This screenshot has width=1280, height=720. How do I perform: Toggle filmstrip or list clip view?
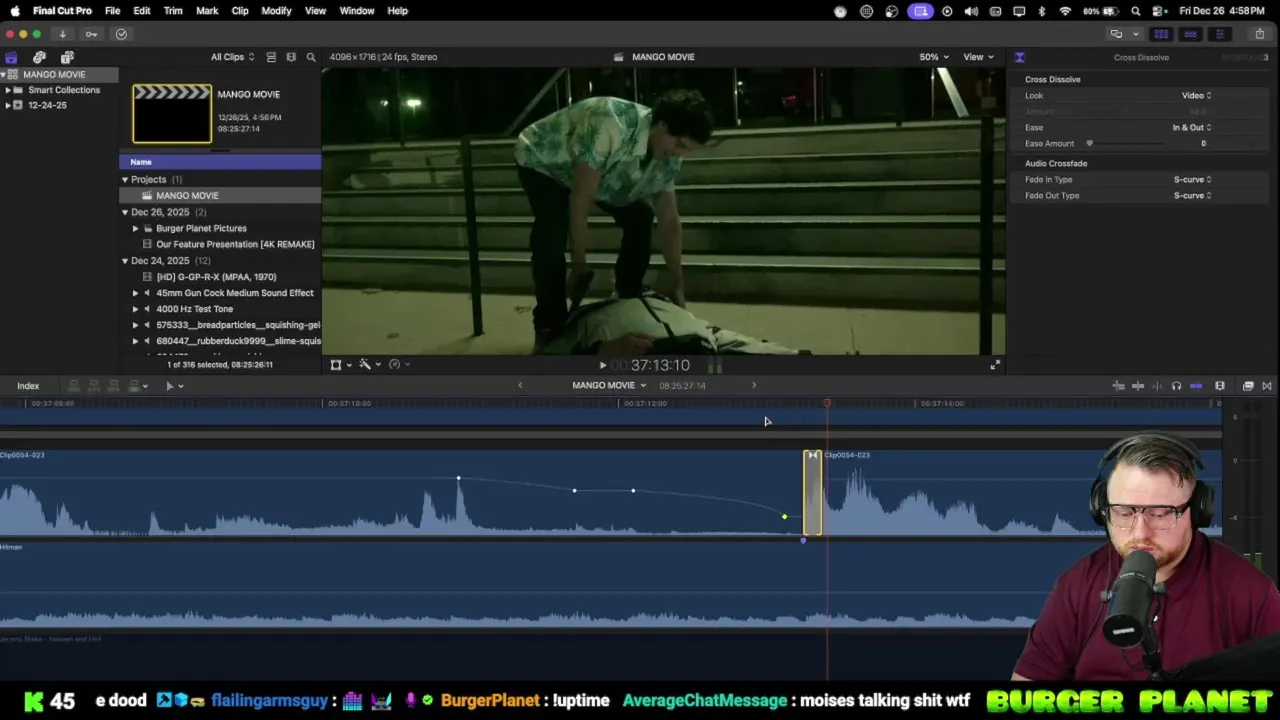coord(271,57)
